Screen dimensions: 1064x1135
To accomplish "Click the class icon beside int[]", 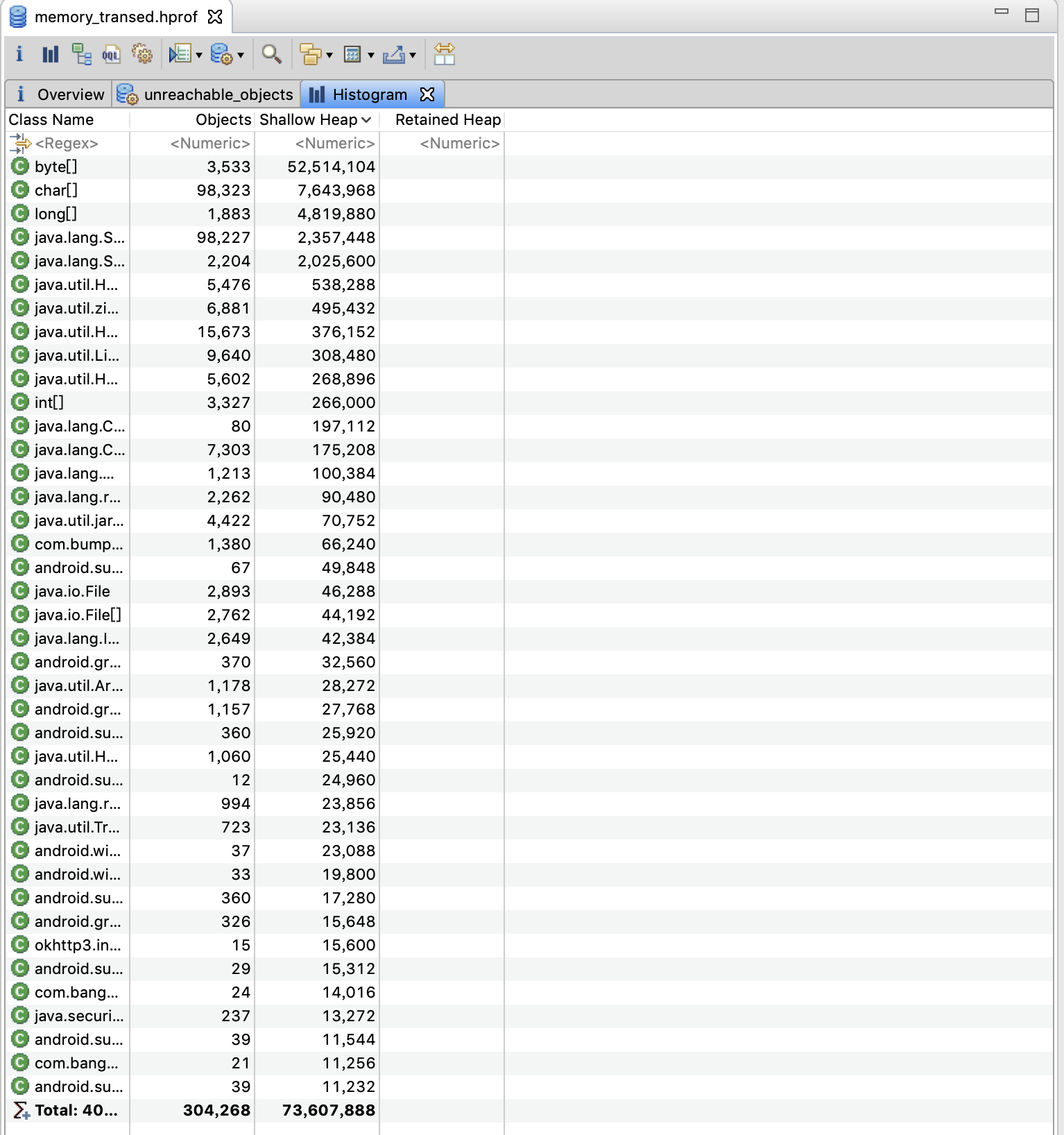I will click(x=20, y=402).
